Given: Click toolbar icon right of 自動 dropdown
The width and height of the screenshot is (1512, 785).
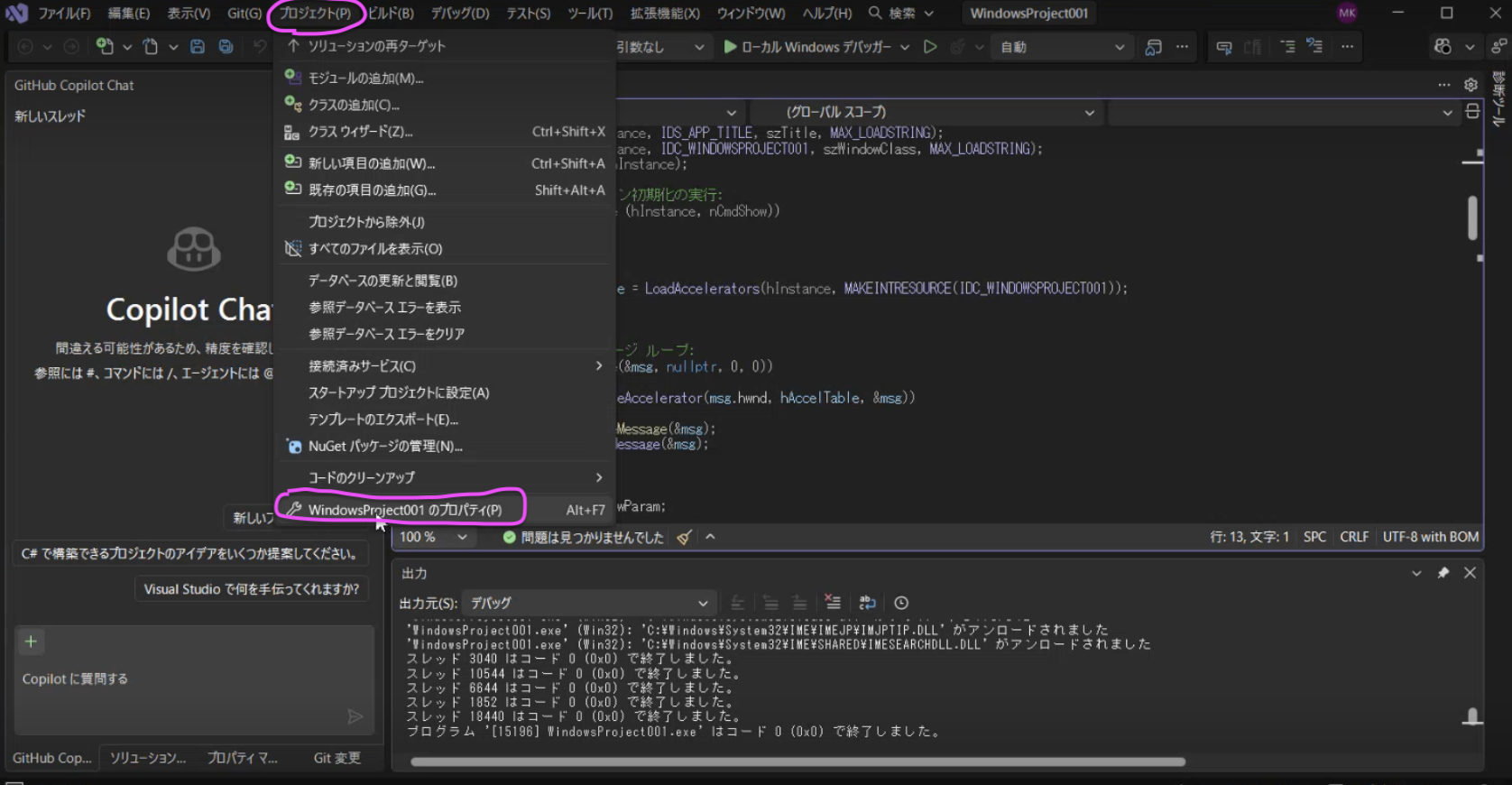Looking at the screenshot, I should click(1153, 47).
